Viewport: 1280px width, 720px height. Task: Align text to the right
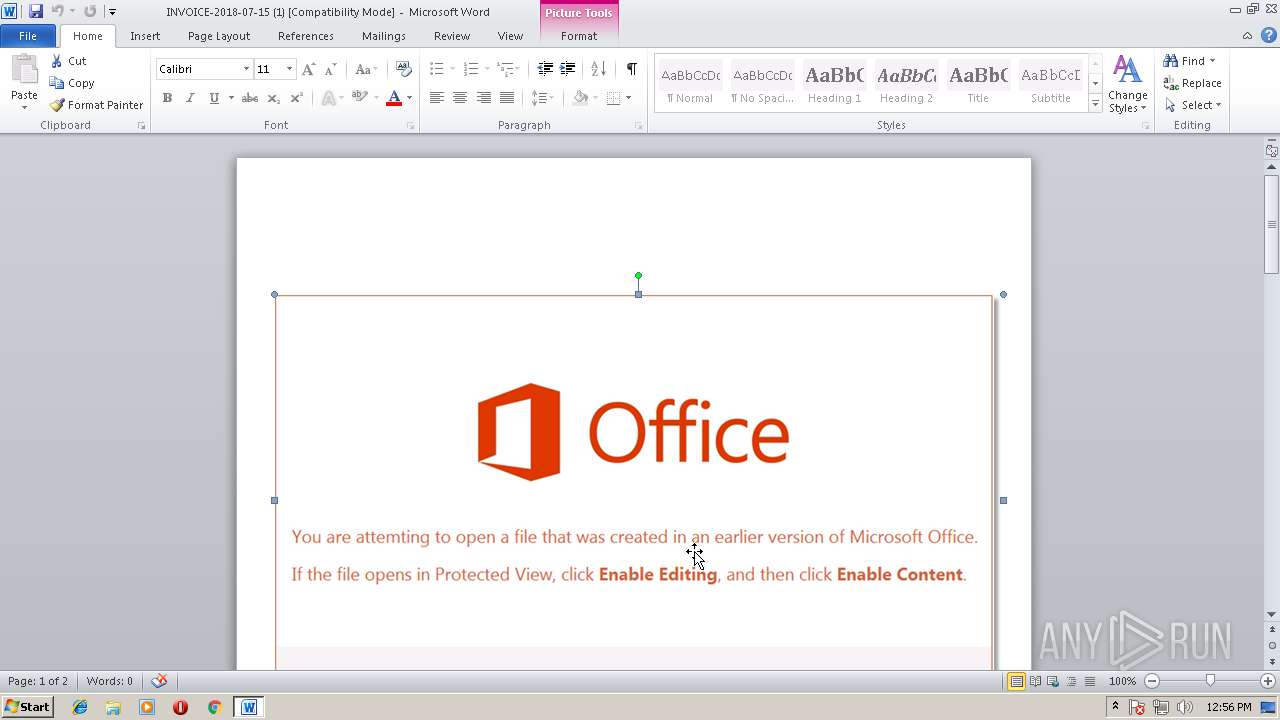[x=483, y=98]
